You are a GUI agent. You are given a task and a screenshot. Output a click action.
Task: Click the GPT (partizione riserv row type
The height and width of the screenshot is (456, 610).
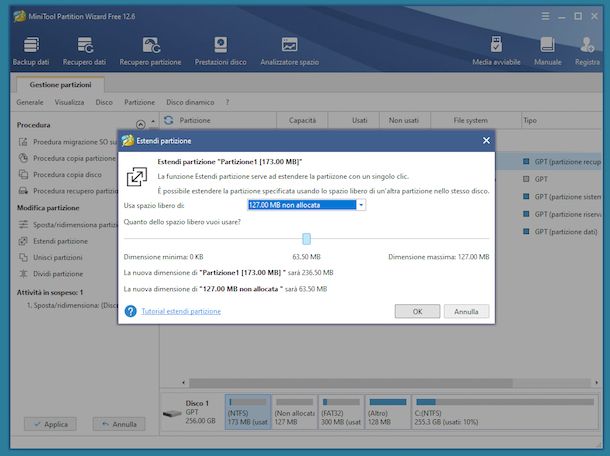pyautogui.click(x=563, y=214)
